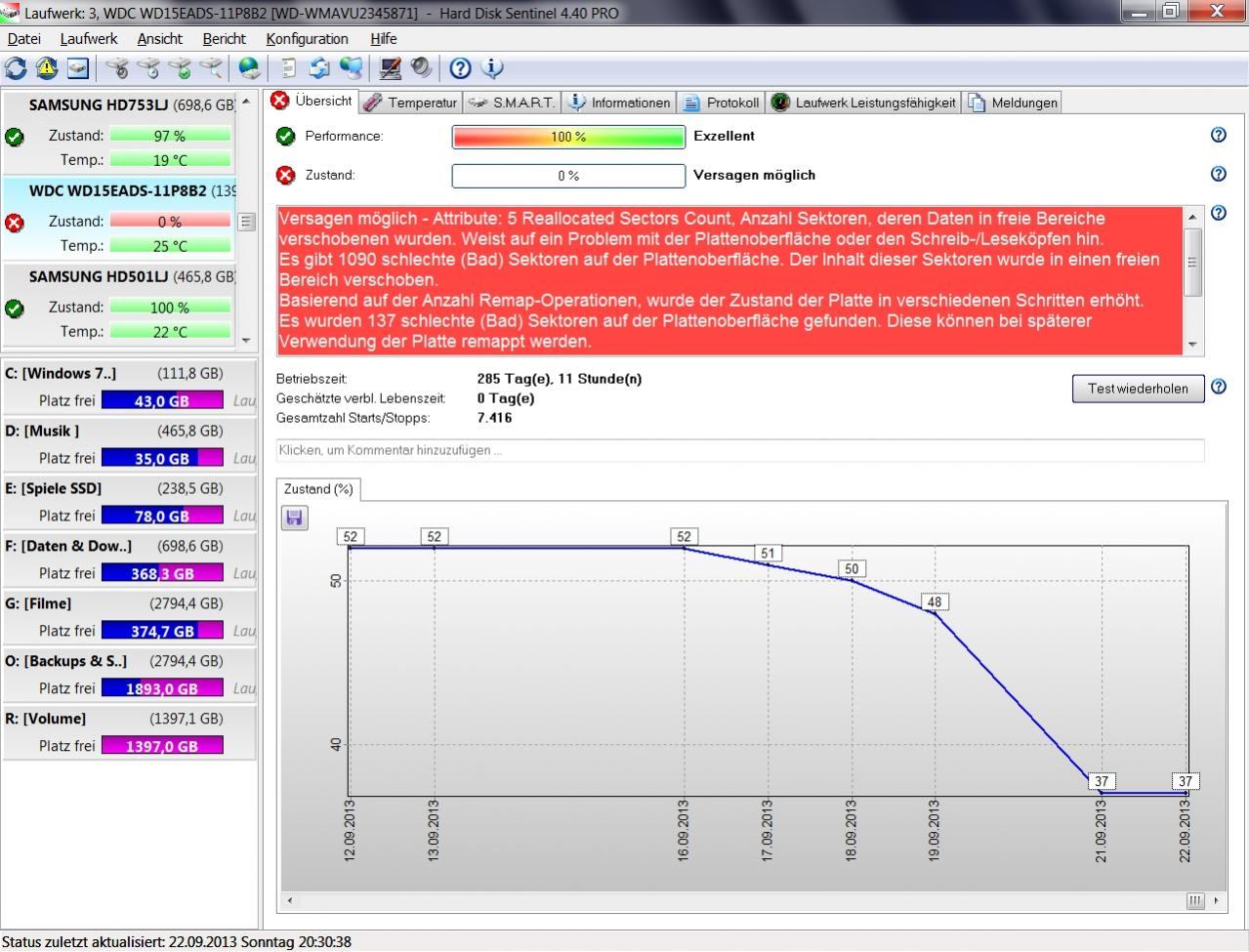The width and height of the screenshot is (1249, 952).
Task: Click the disk with green checkmark icon
Action: (x=180, y=68)
